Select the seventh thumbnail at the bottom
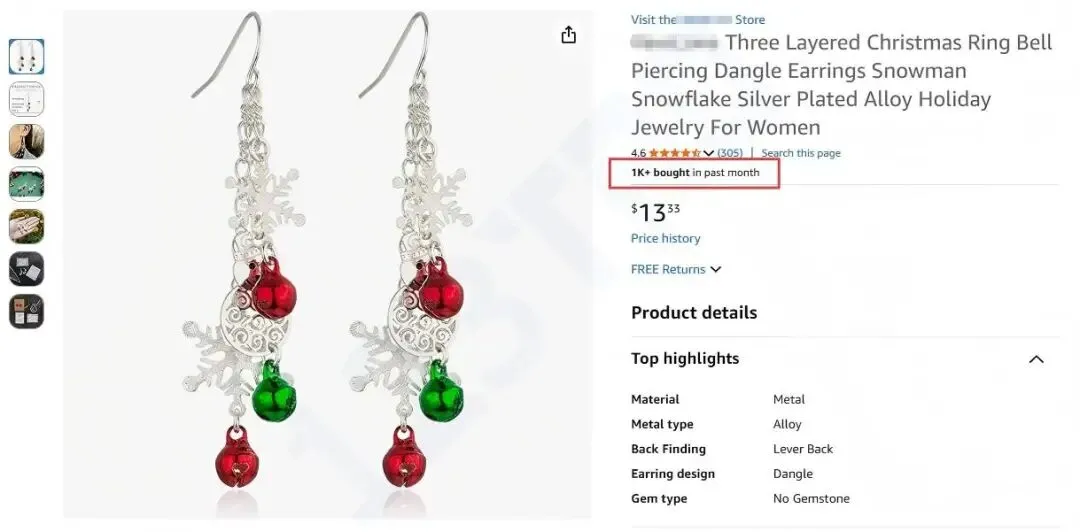 [26, 312]
